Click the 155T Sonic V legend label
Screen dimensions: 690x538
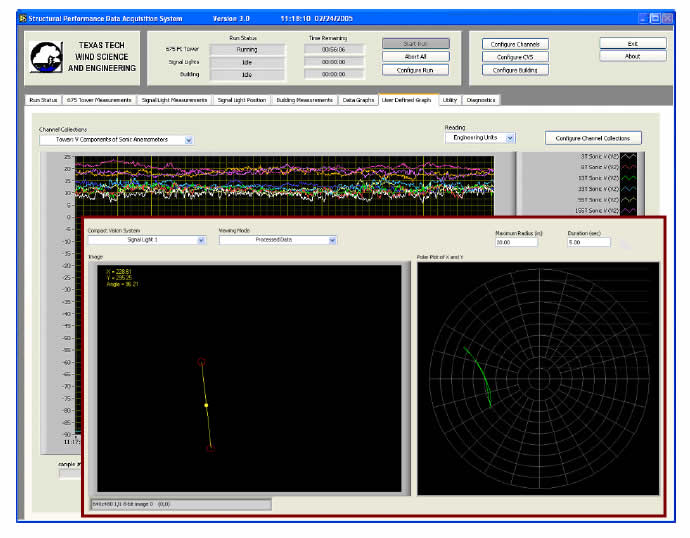[x=597, y=211]
